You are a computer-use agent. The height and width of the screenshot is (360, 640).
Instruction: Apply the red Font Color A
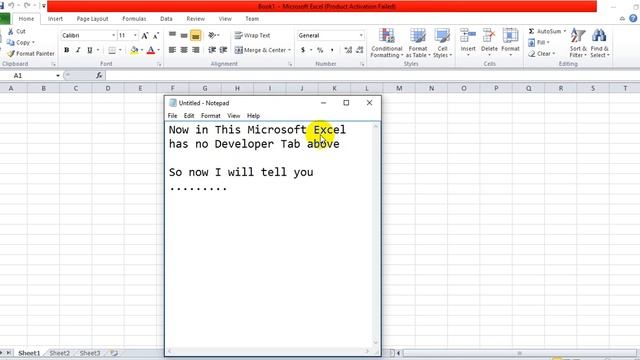[151, 50]
